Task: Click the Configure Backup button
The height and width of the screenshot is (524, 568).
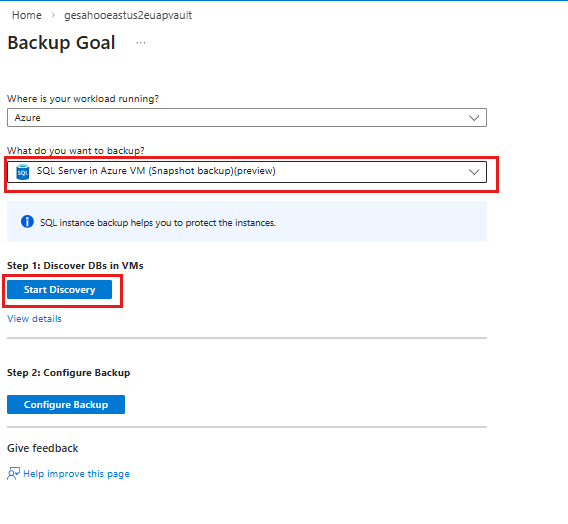Action: pyautogui.click(x=66, y=404)
